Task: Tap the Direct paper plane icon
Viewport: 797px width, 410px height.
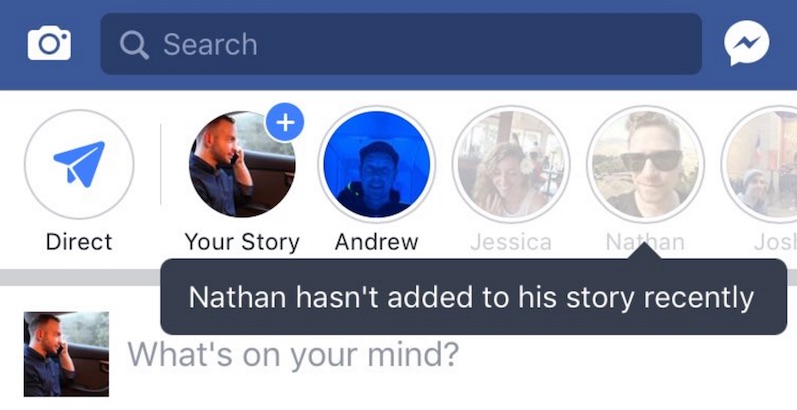Action: (79, 164)
